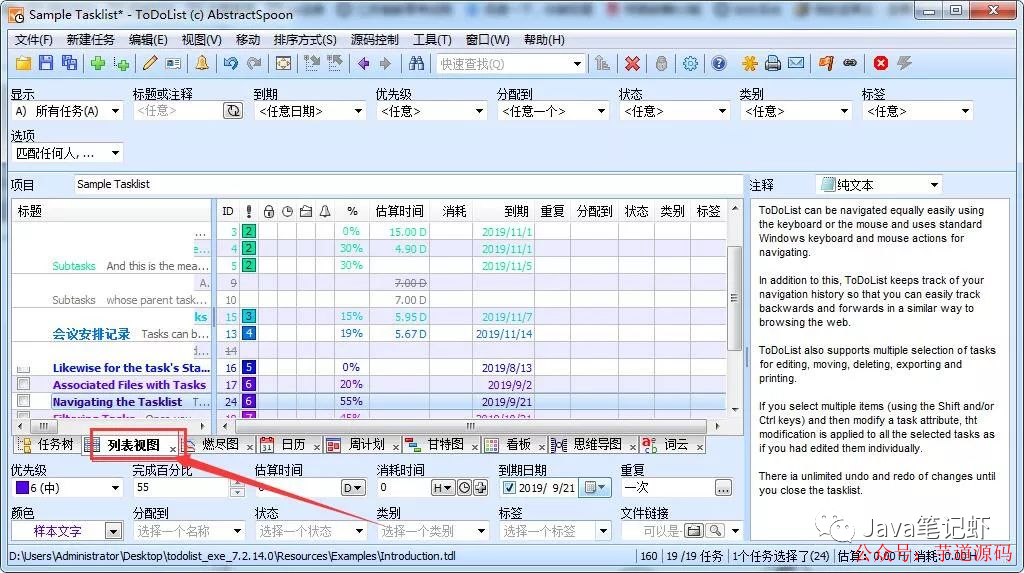Open the 工具(T) menu

tap(432, 40)
